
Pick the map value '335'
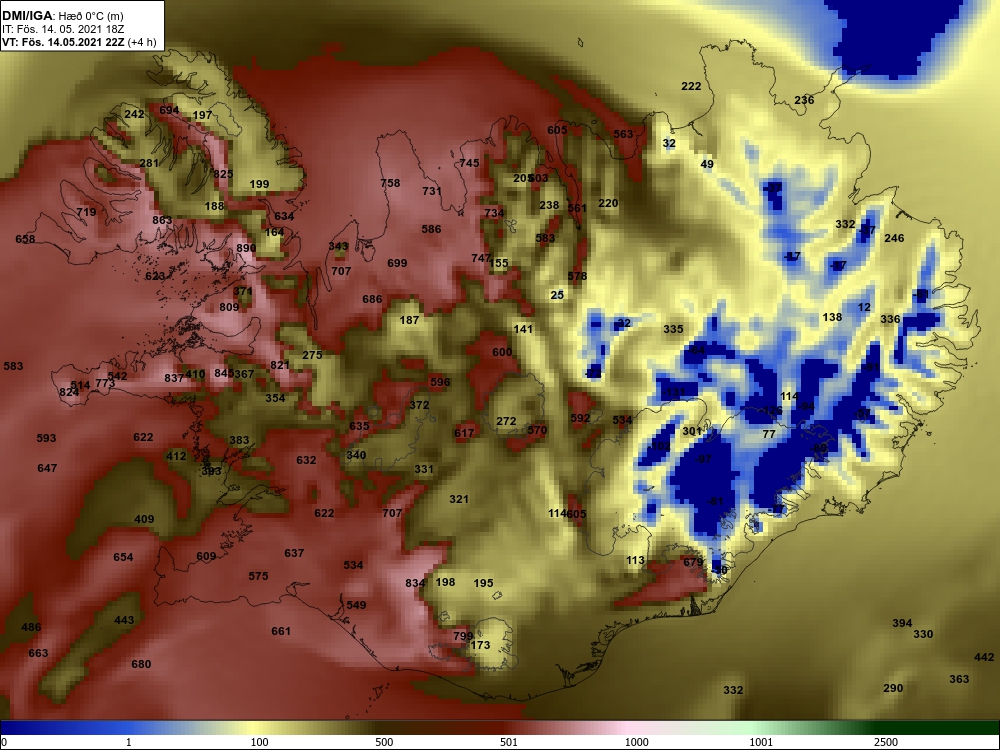click(x=673, y=329)
